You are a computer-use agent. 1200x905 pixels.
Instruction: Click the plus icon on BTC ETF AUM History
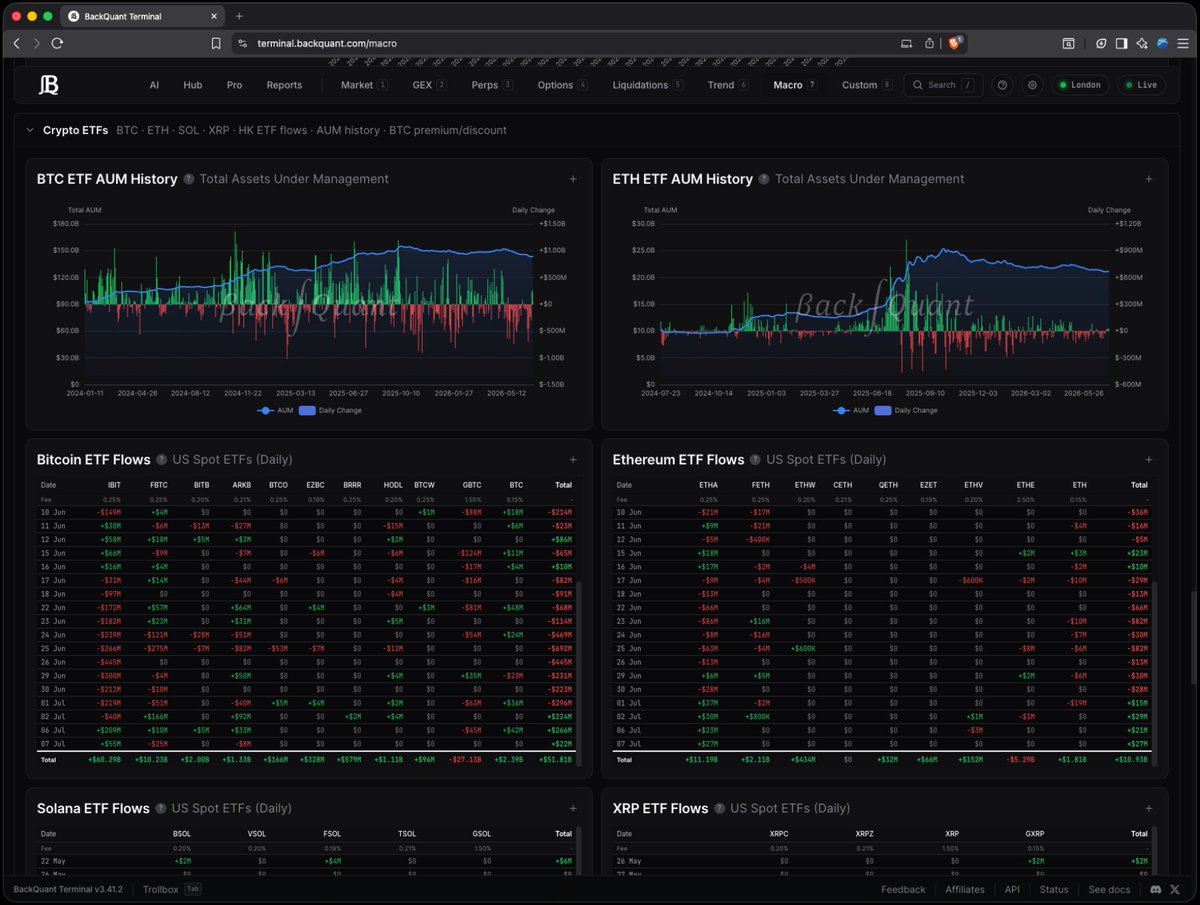tap(573, 179)
